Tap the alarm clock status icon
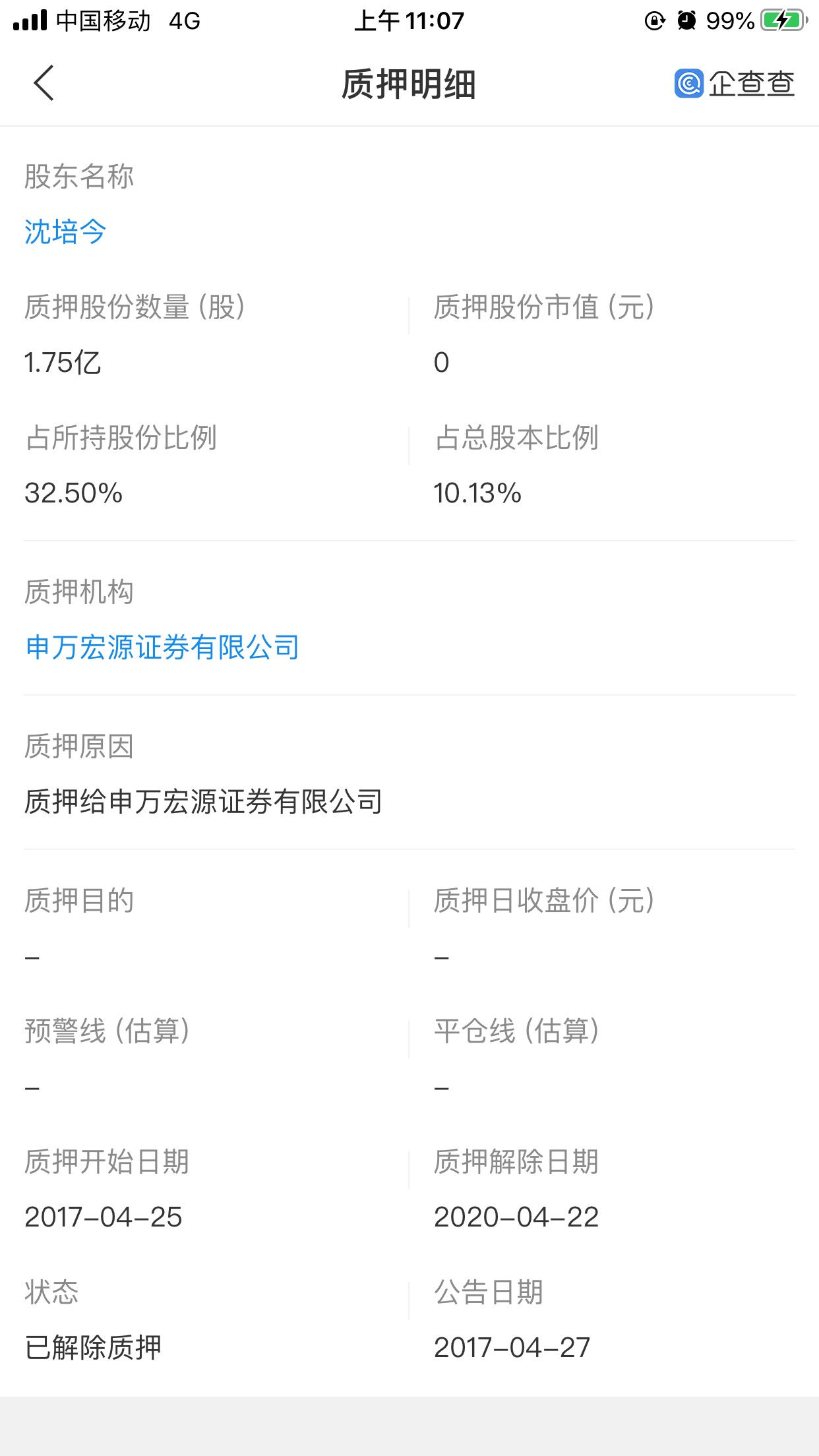The width and height of the screenshot is (819, 1456). click(686, 20)
